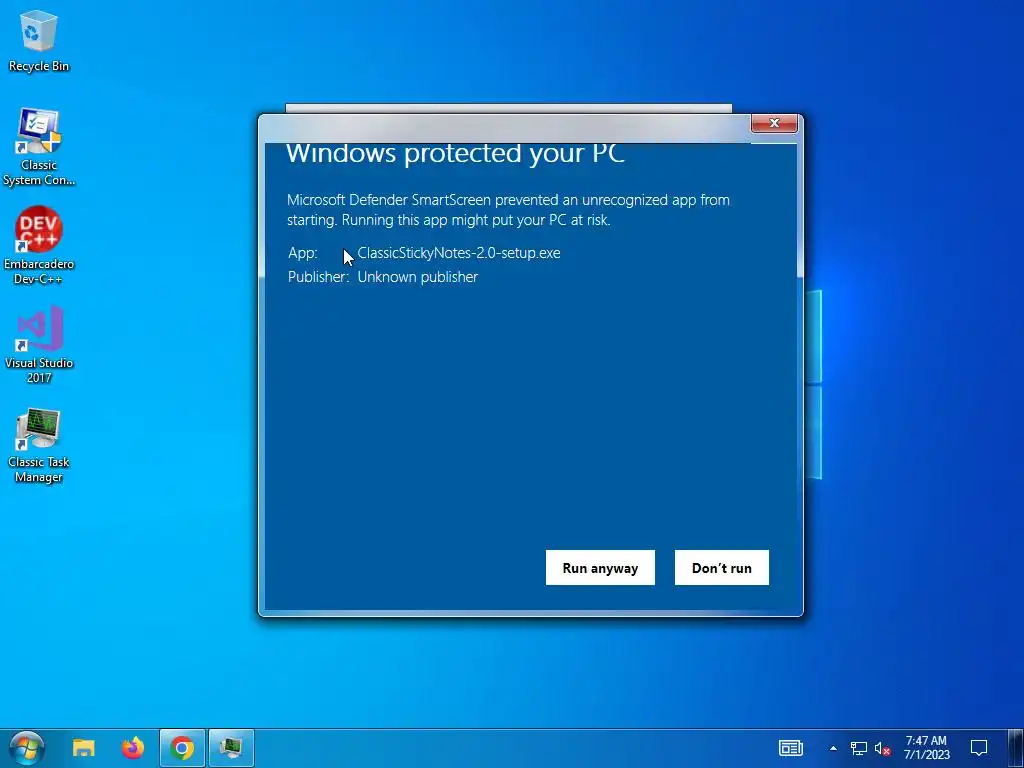The image size is (1024, 768).
Task: Click the Unknown publisher text
Action: click(x=417, y=277)
